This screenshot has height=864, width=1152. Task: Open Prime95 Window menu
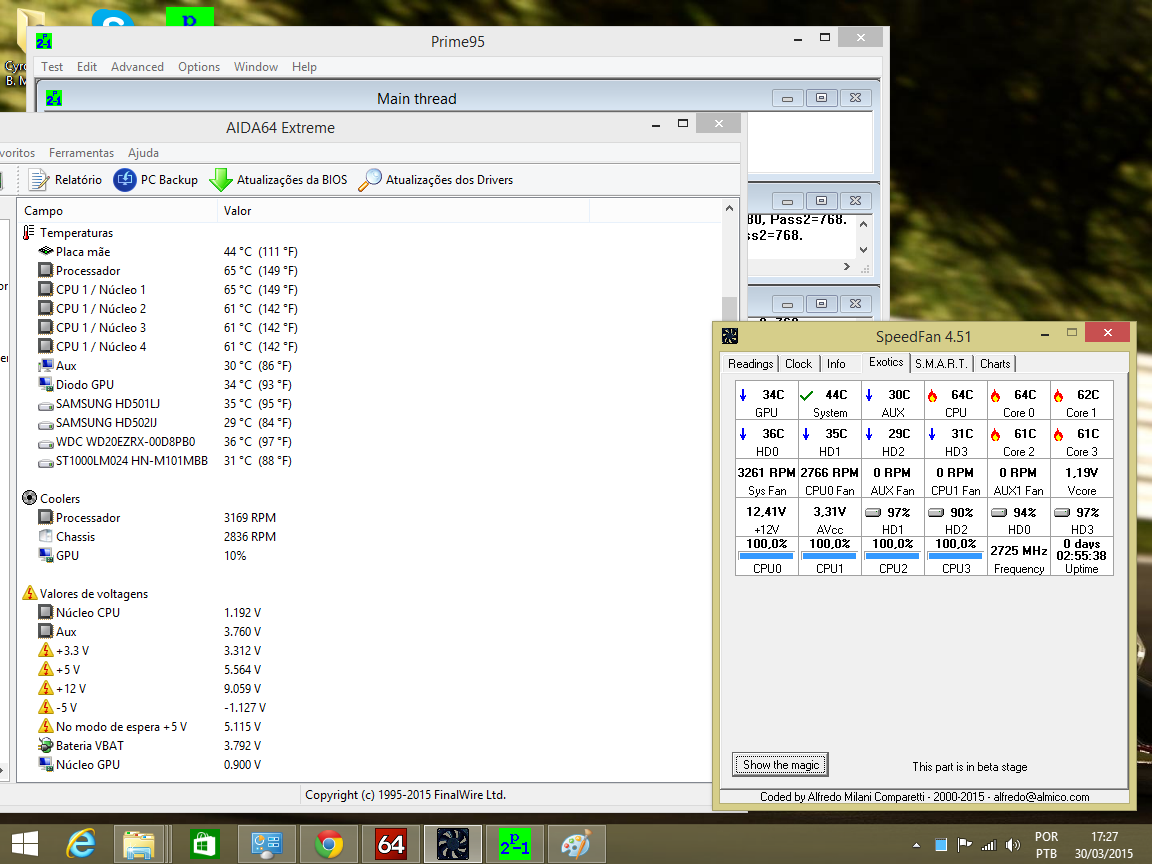point(256,67)
